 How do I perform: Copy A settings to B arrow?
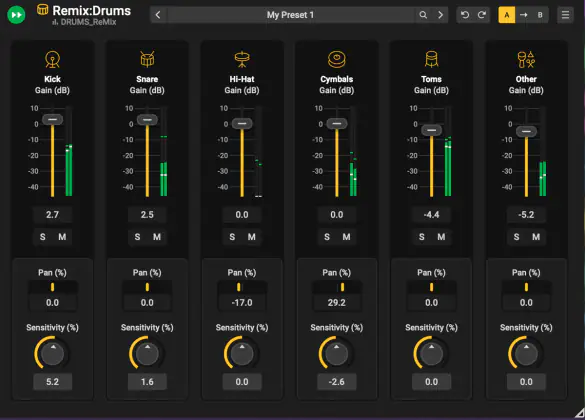523,15
